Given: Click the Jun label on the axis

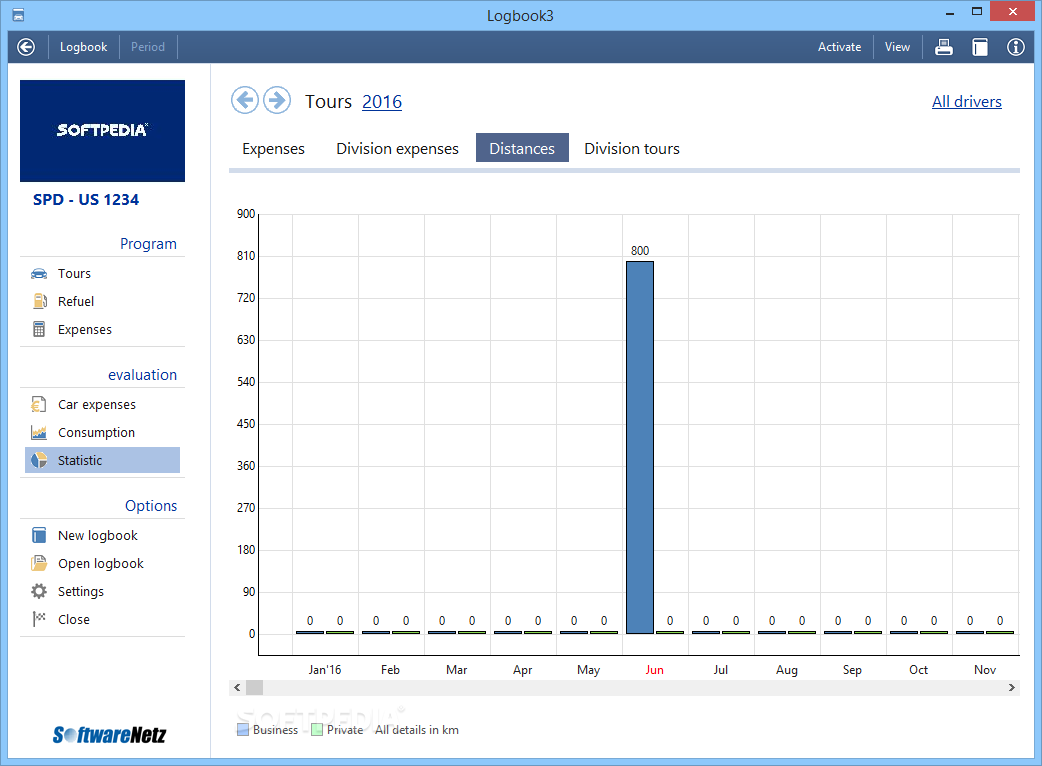Looking at the screenshot, I should pos(655,670).
